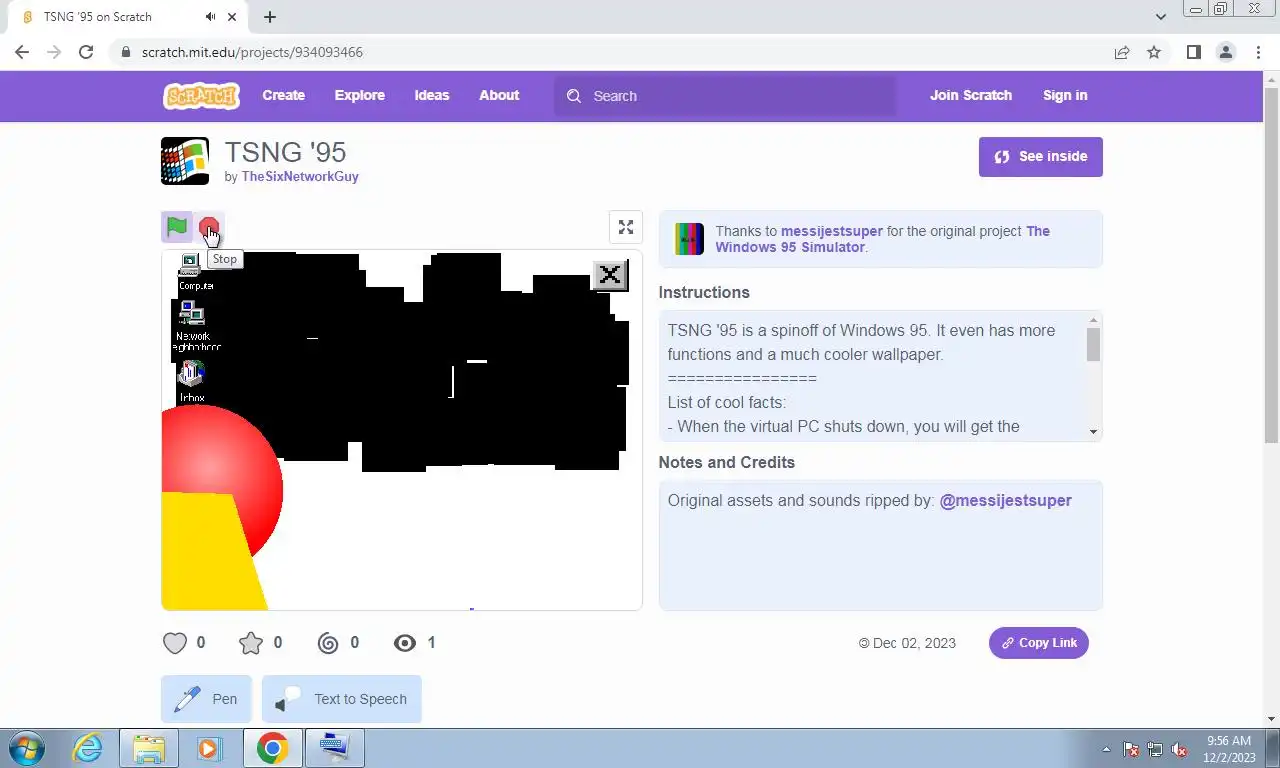
Task: Toggle the browser side panel icon
Action: 1193,52
